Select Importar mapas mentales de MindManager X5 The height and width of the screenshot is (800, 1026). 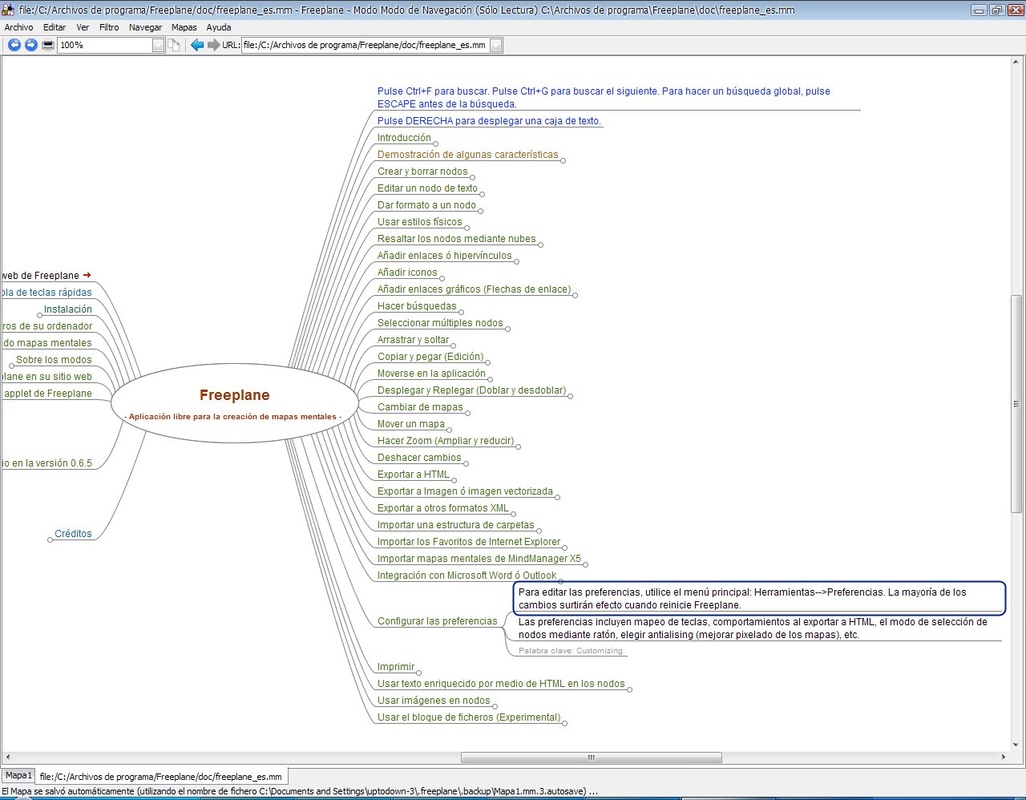tap(479, 559)
